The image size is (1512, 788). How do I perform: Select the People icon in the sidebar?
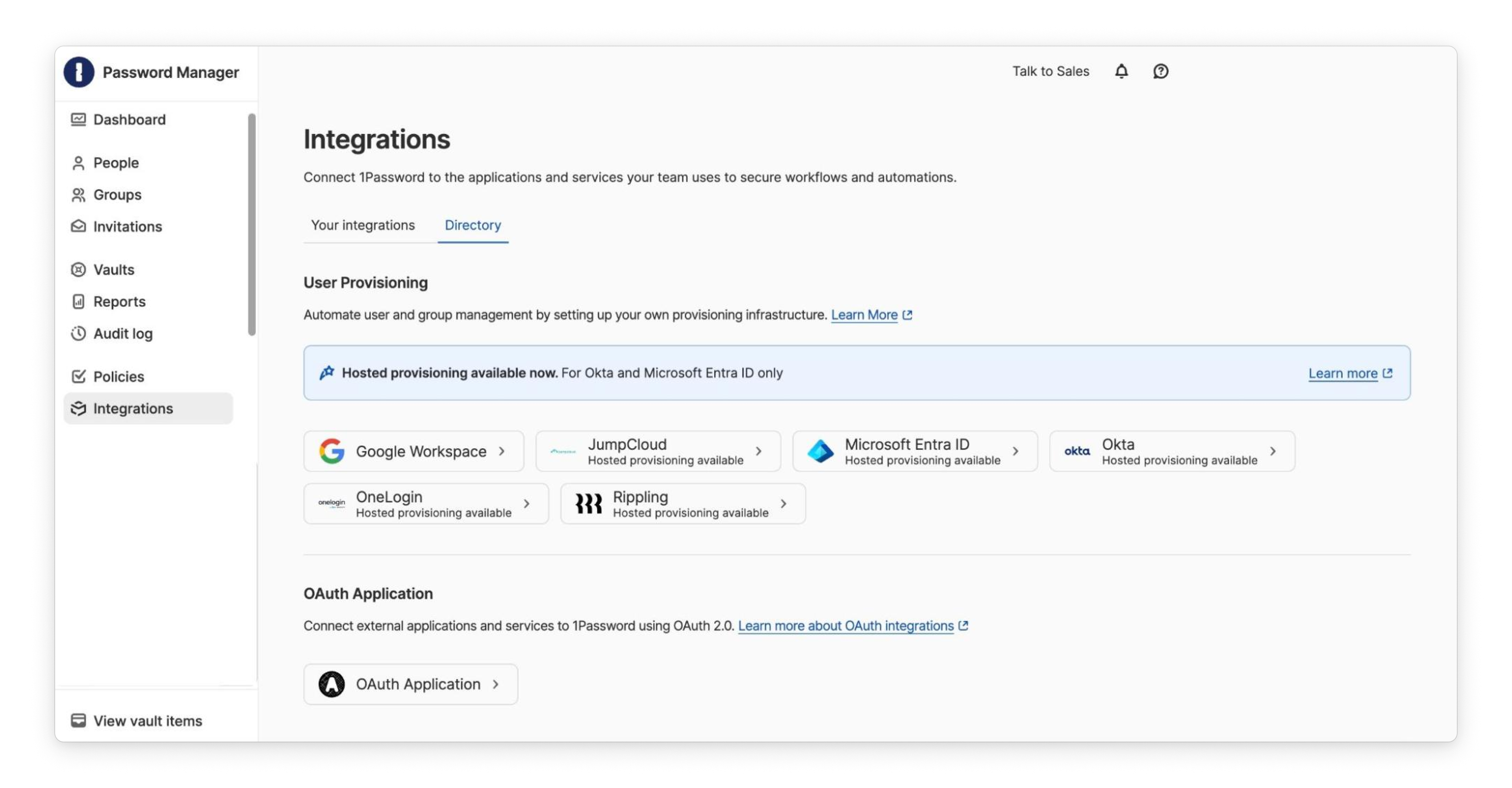(x=79, y=163)
